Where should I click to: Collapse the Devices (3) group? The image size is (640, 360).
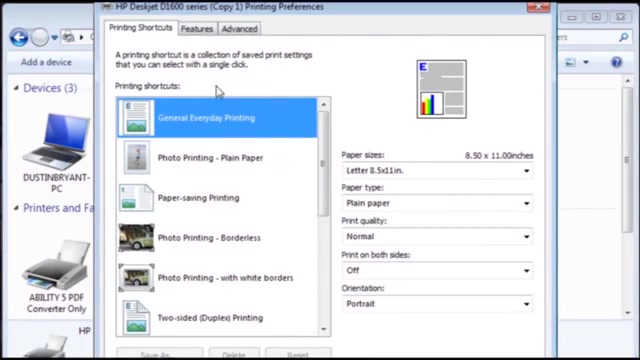[16, 88]
